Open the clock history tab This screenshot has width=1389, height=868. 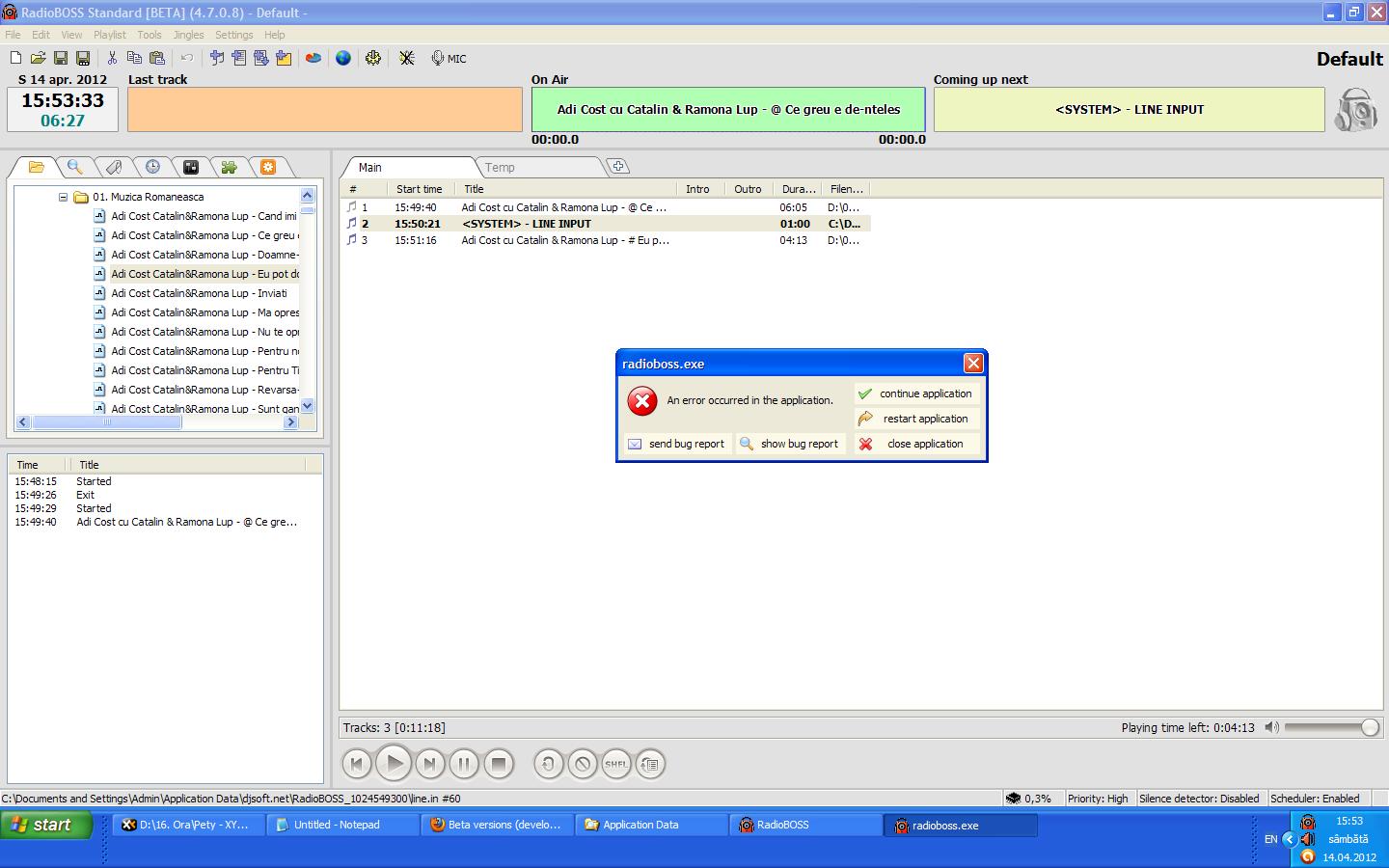[152, 167]
